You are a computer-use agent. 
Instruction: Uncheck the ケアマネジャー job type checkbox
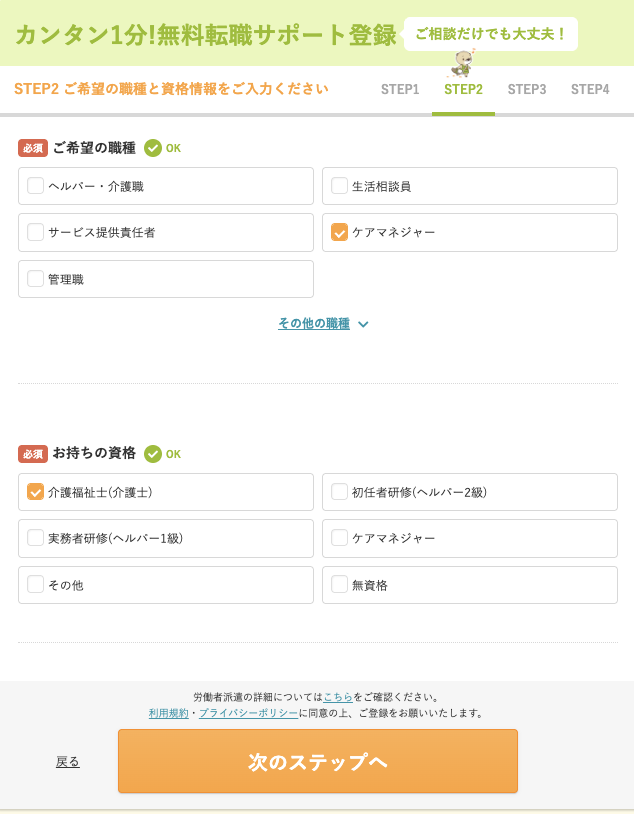(339, 232)
